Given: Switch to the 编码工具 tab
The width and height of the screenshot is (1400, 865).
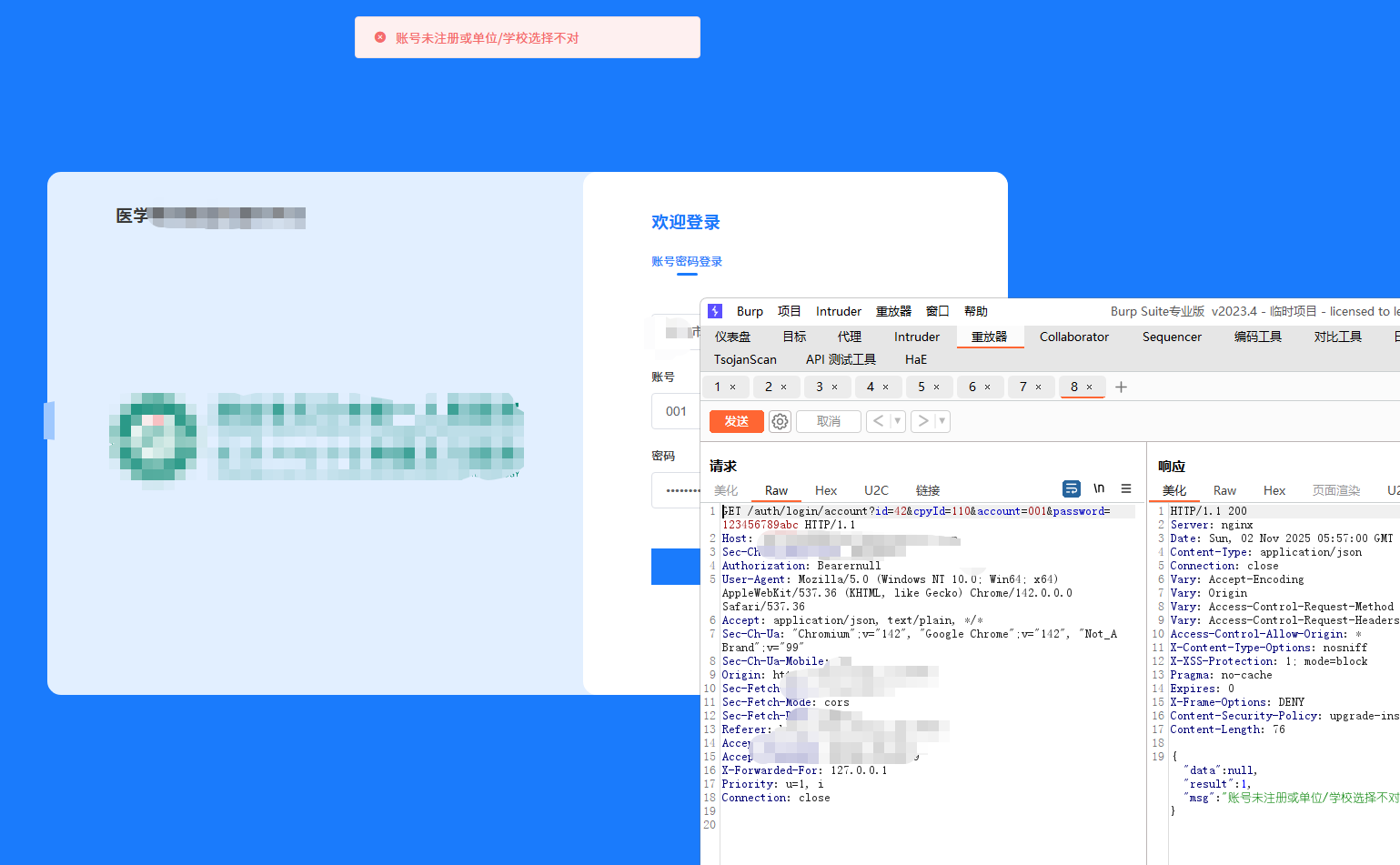Looking at the screenshot, I should click(1257, 337).
